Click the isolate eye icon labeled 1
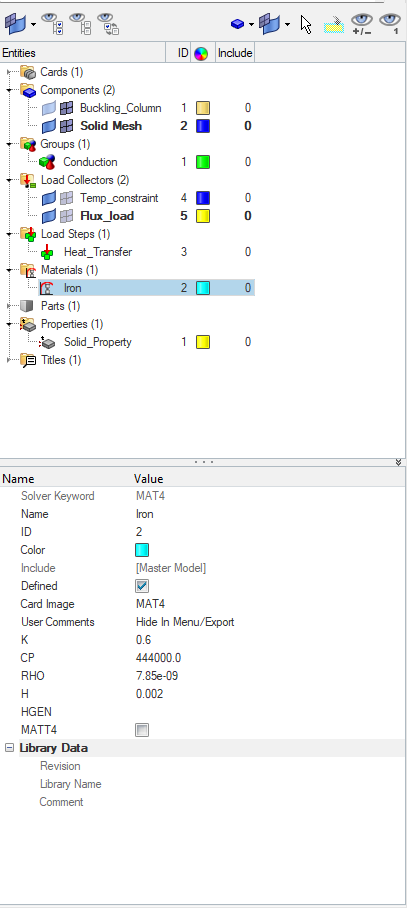 [x=389, y=24]
